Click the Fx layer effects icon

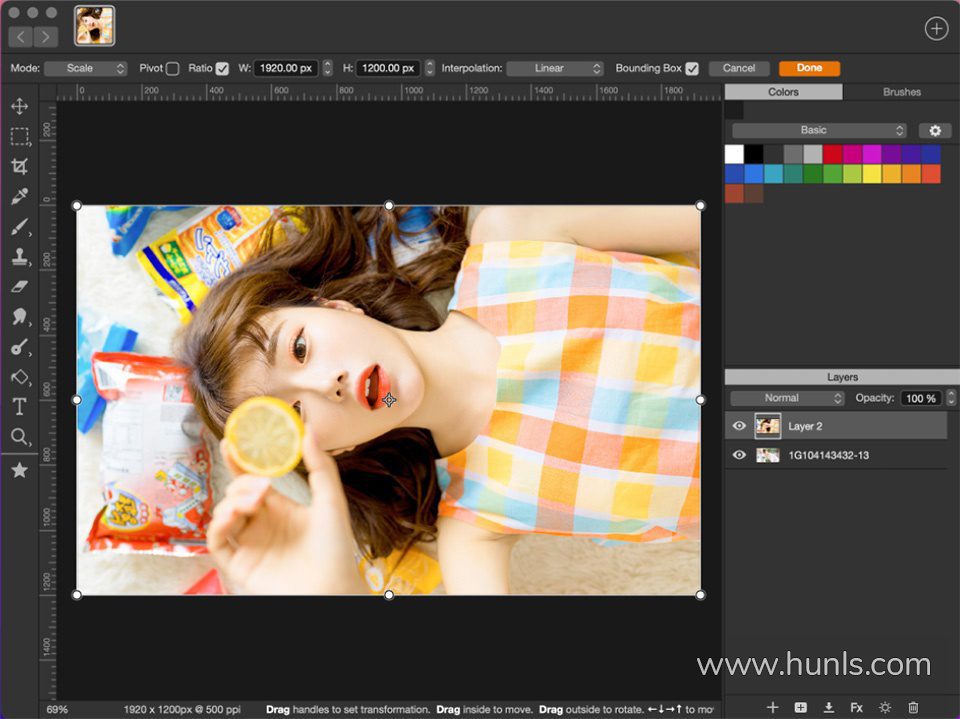click(x=856, y=707)
